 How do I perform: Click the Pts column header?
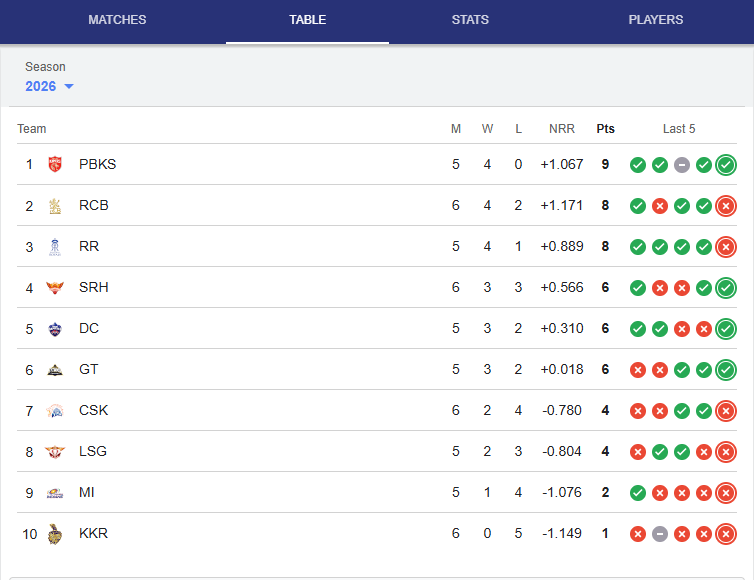605,129
